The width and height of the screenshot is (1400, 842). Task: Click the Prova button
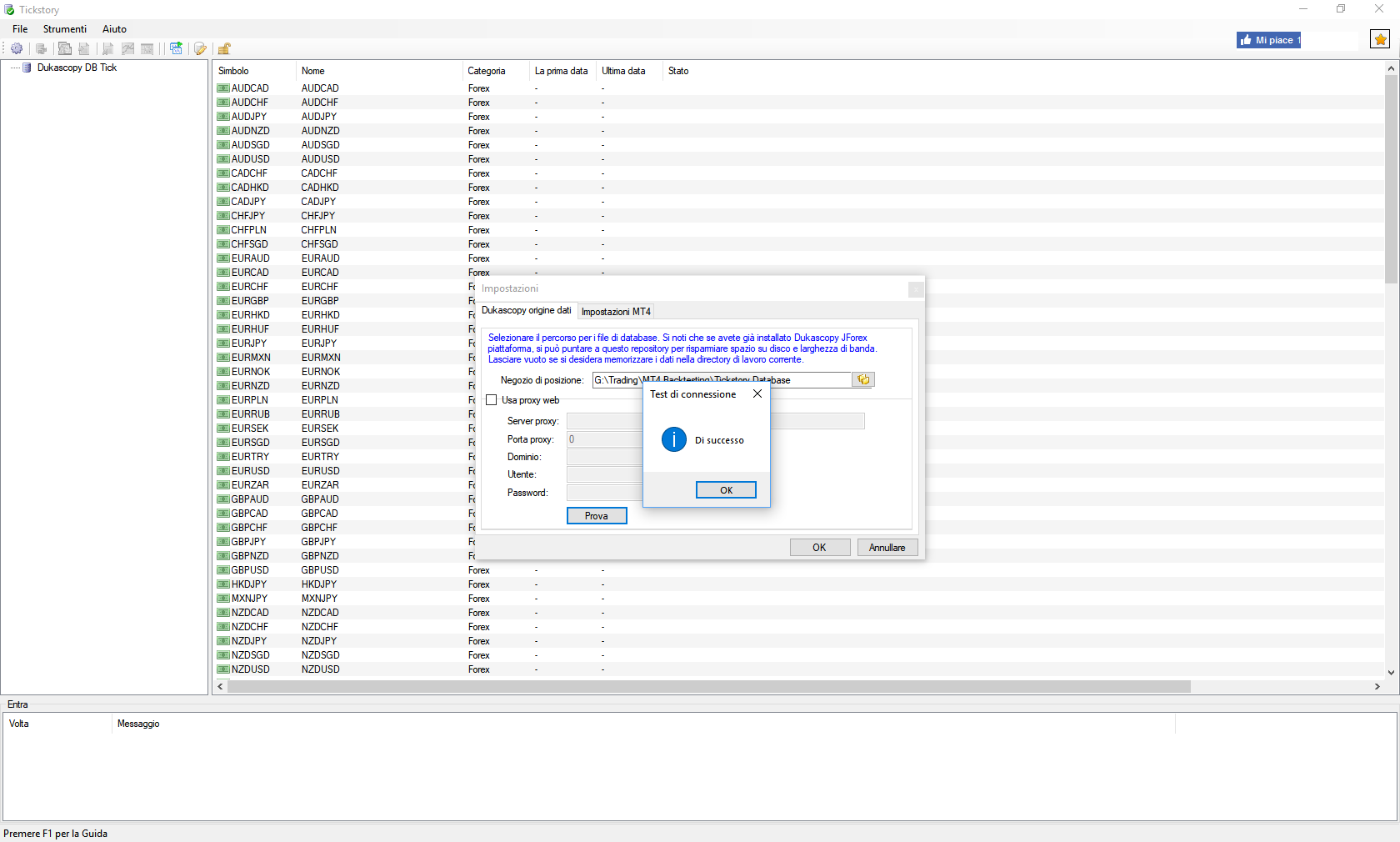(x=597, y=516)
